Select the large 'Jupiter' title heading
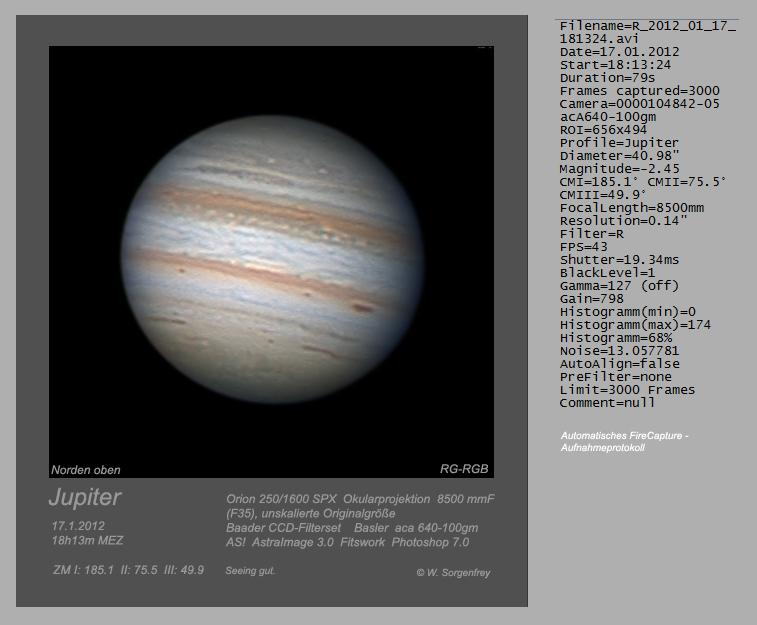This screenshot has height=625, width=757. point(85,497)
